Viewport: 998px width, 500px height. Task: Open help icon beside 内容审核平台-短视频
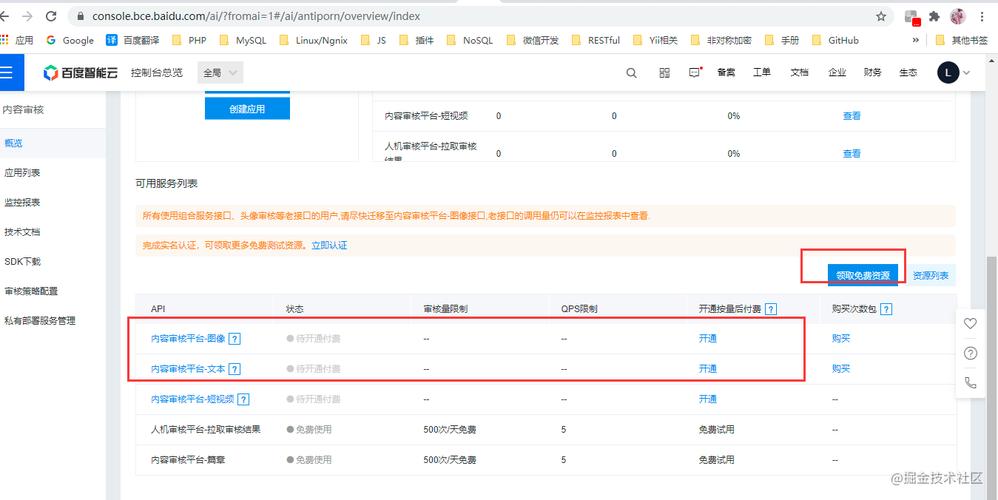243,399
